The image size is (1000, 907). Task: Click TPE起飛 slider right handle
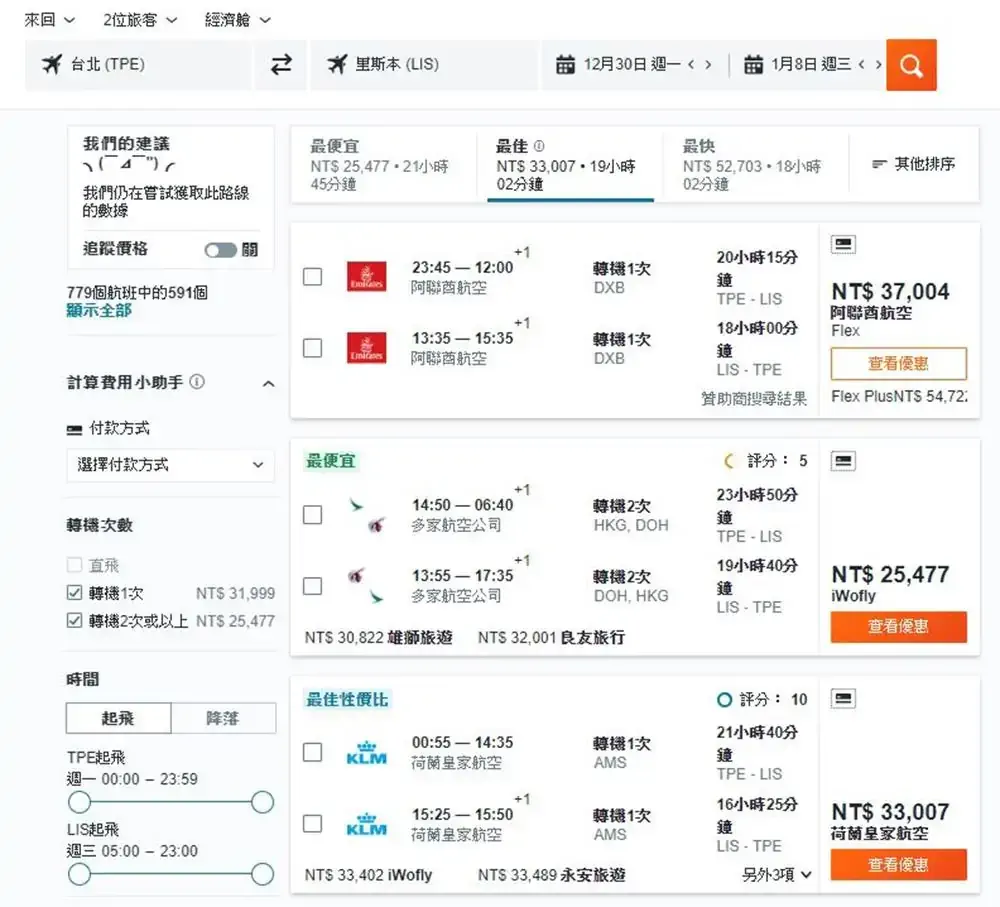point(262,802)
